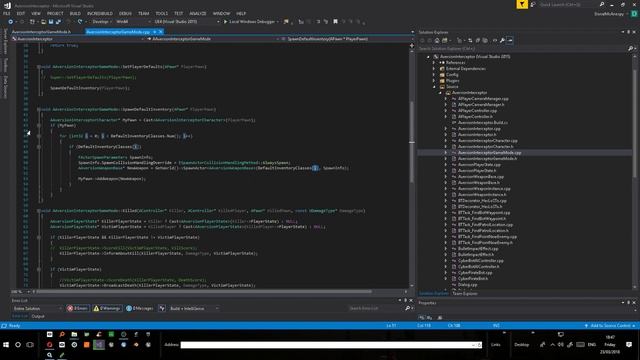Toggle the Errors filter in Error List
Image resolution: width=640 pixels, height=360 pixels.
[x=78, y=308]
